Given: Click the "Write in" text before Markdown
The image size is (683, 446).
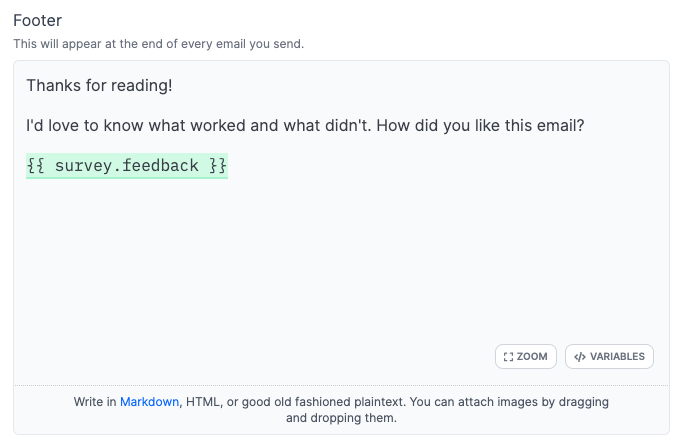Looking at the screenshot, I should pos(95,402).
